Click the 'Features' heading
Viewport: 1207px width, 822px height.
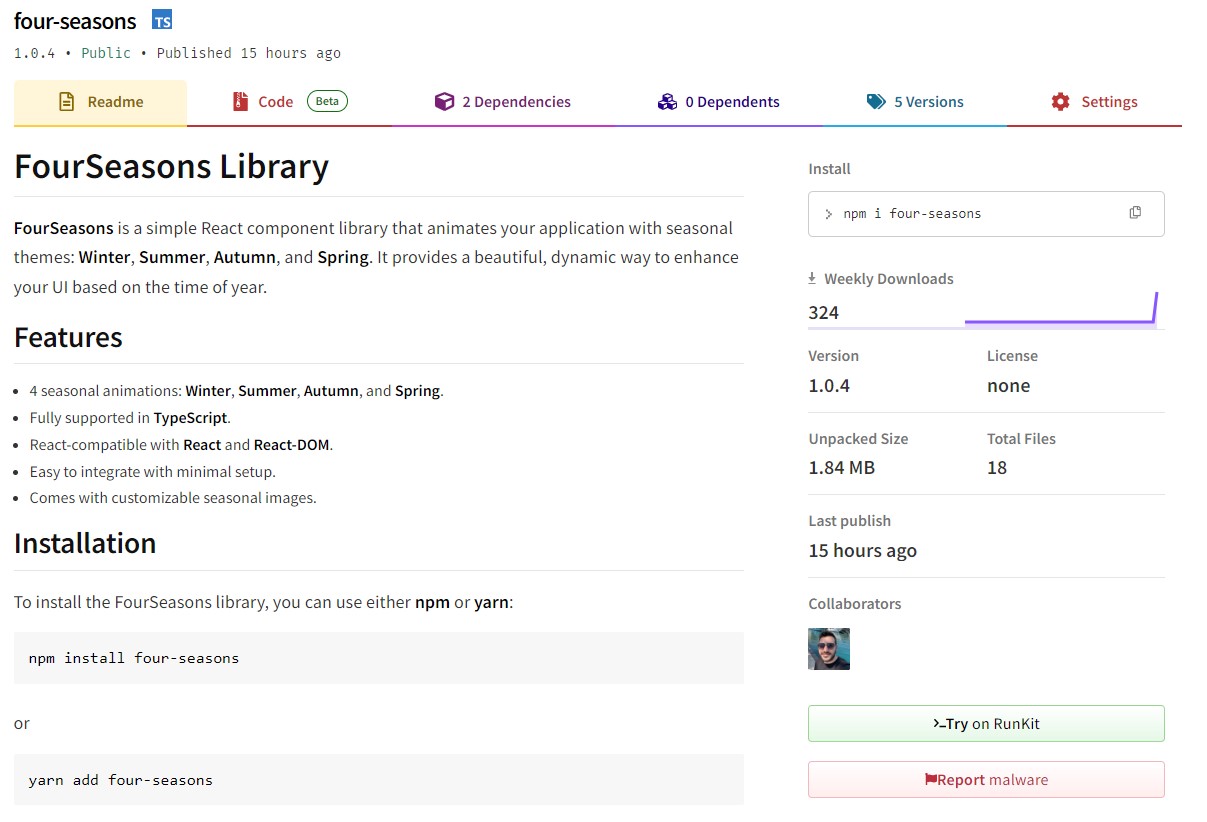pos(68,338)
